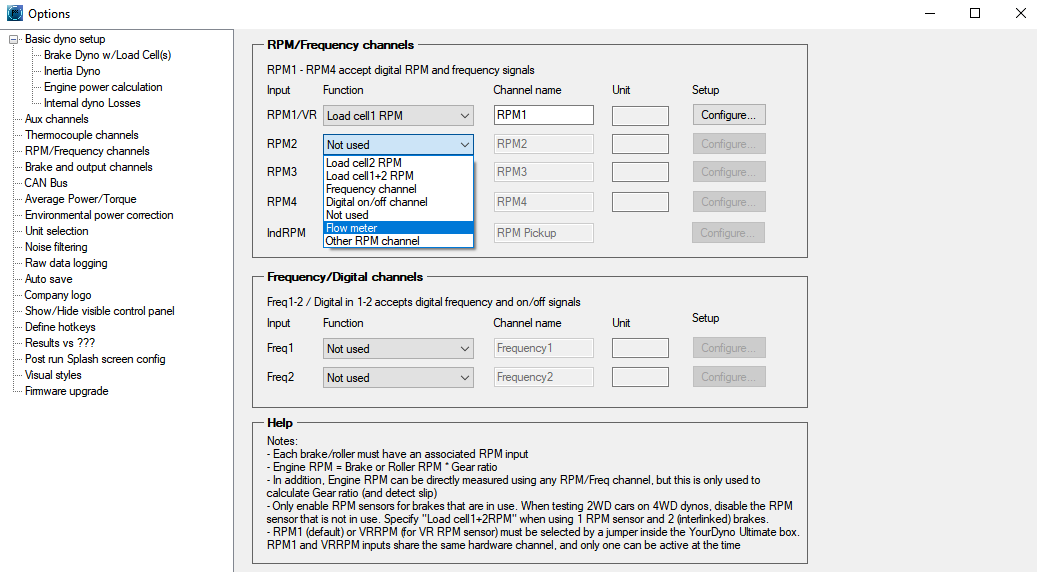The image size is (1037, 572).
Task: Open Average Power/Torque settings
Action: pyautogui.click(x=81, y=199)
